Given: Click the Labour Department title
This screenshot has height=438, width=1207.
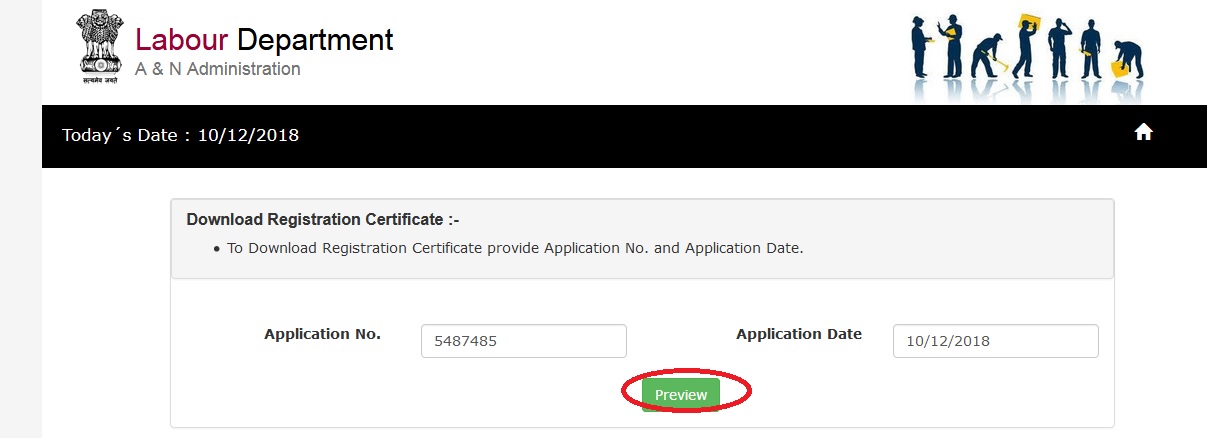Looking at the screenshot, I should tap(264, 40).
